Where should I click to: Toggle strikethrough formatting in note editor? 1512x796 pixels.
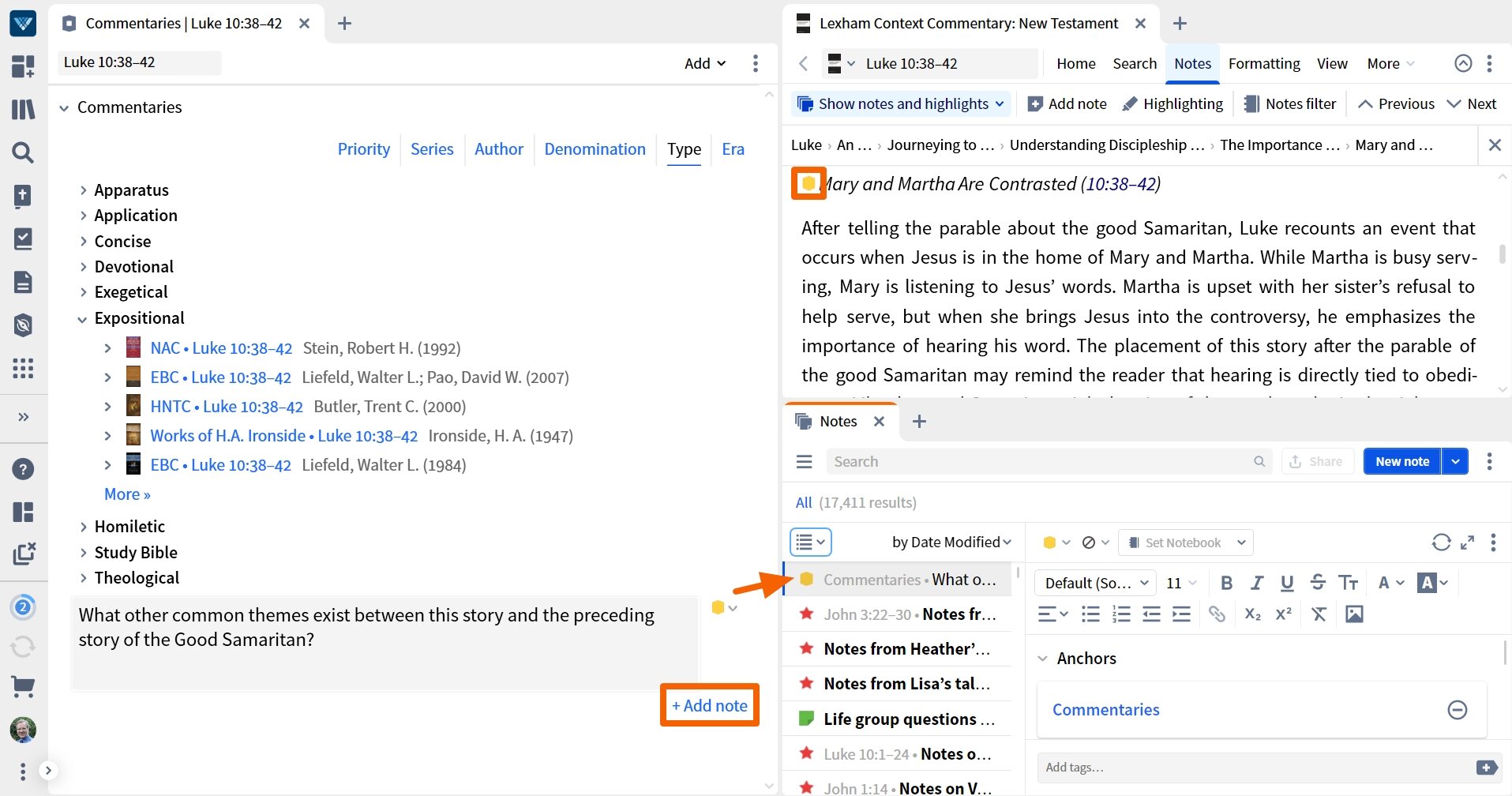pyautogui.click(x=1318, y=583)
